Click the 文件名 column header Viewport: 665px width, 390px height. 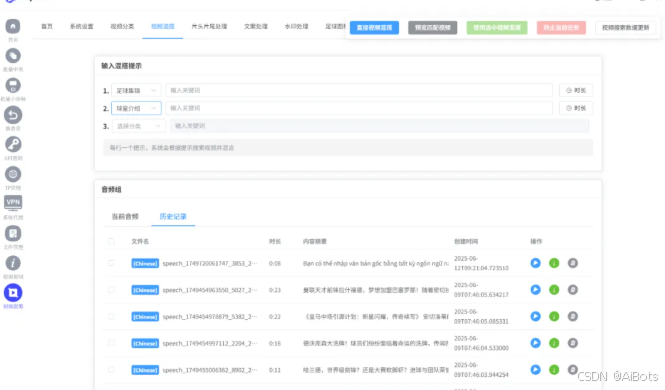140,241
